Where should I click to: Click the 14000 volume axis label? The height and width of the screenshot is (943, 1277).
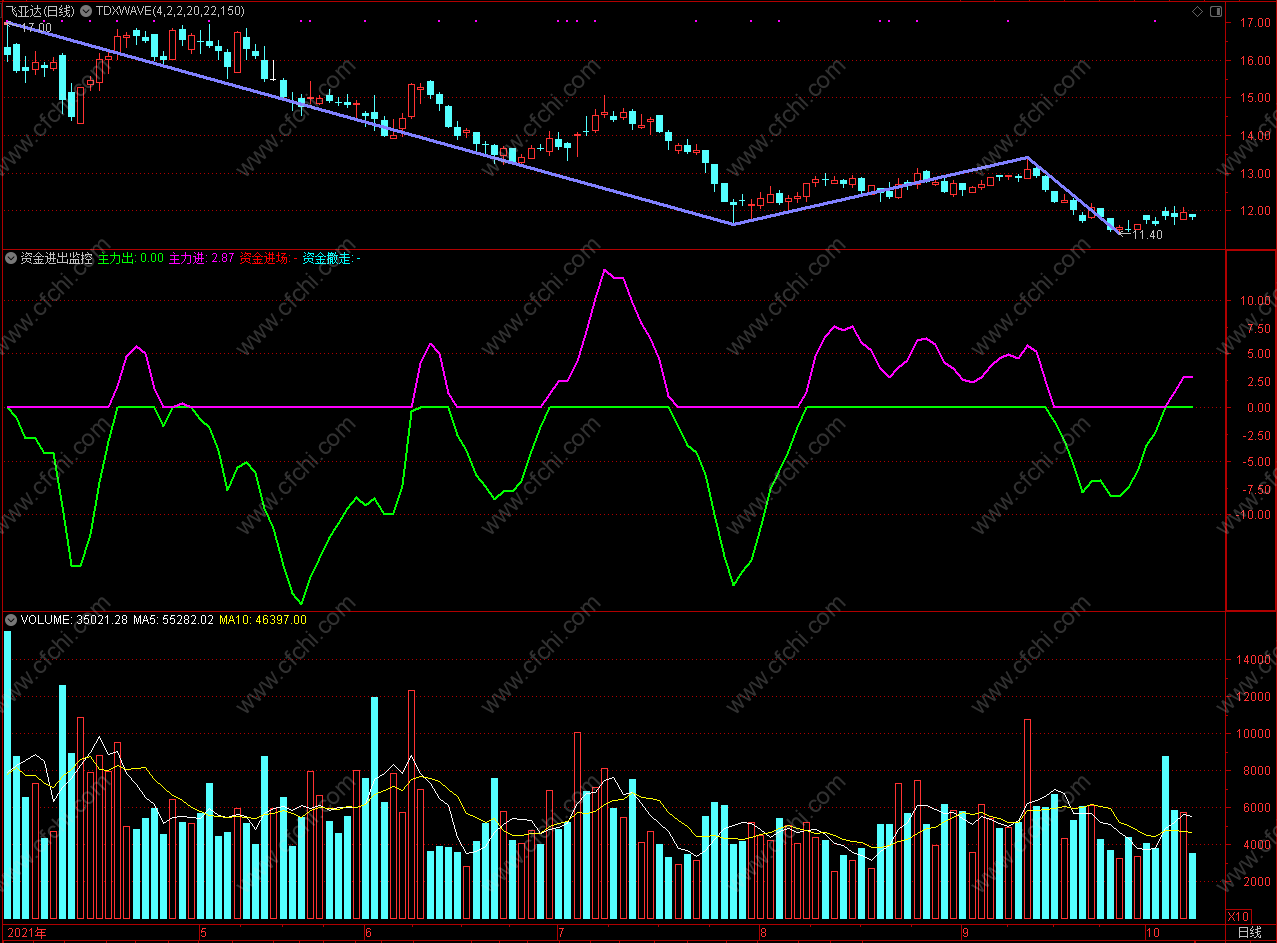(1254, 660)
